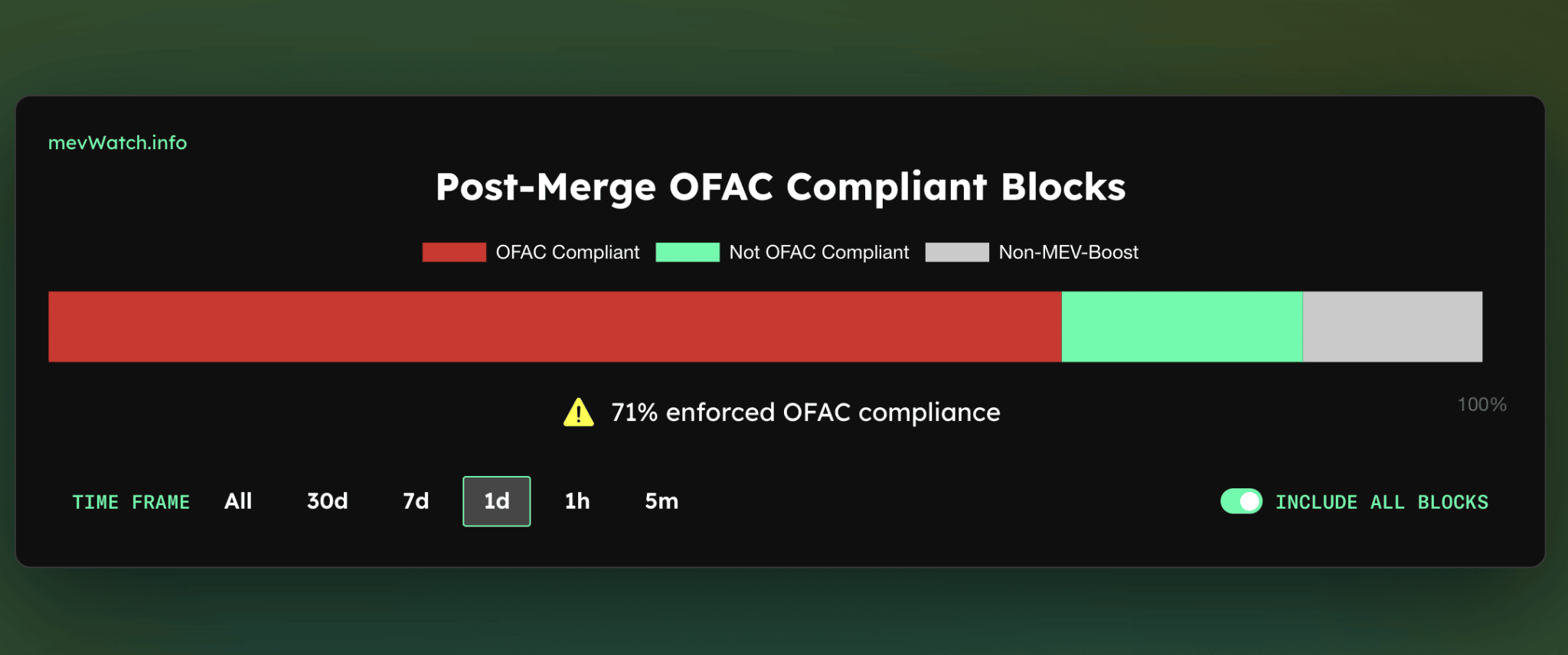Select the 1d time frame button
This screenshot has width=1568, height=655.
(496, 501)
